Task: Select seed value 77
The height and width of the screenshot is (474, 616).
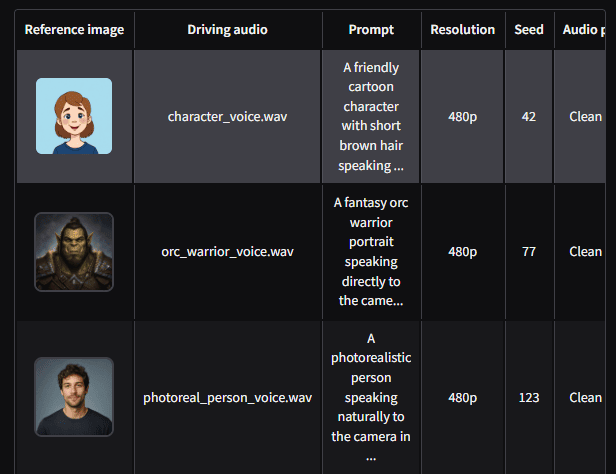Action: 529,252
